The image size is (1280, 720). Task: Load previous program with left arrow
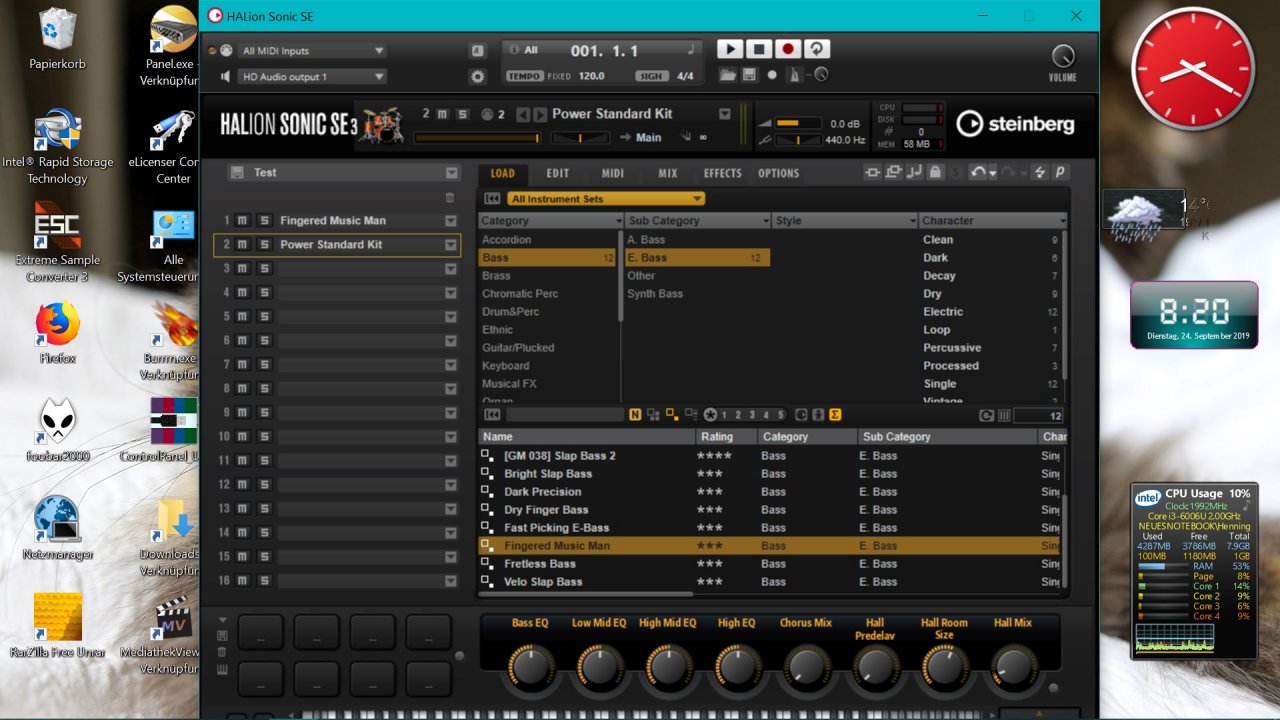click(523, 114)
